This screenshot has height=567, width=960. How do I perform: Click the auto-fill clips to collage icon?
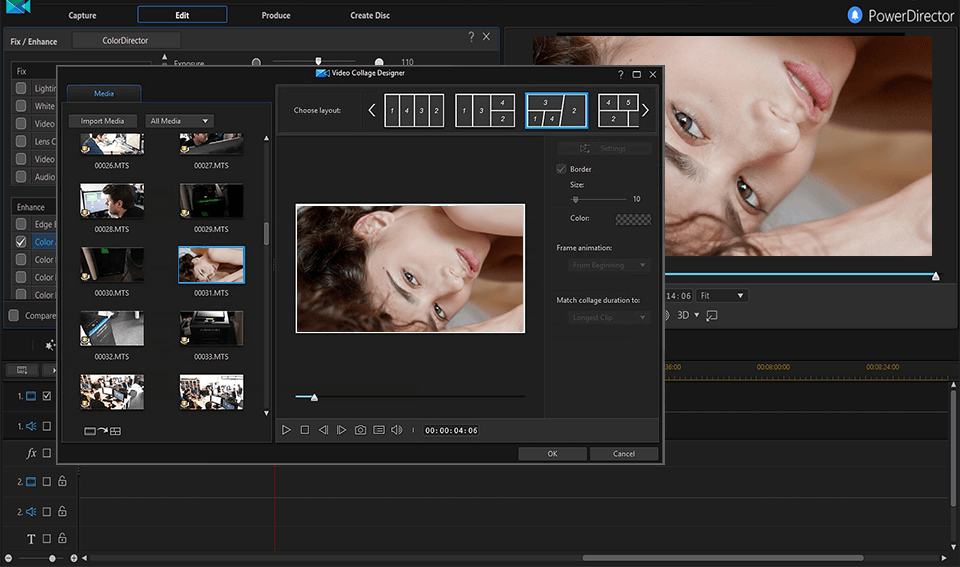point(102,431)
